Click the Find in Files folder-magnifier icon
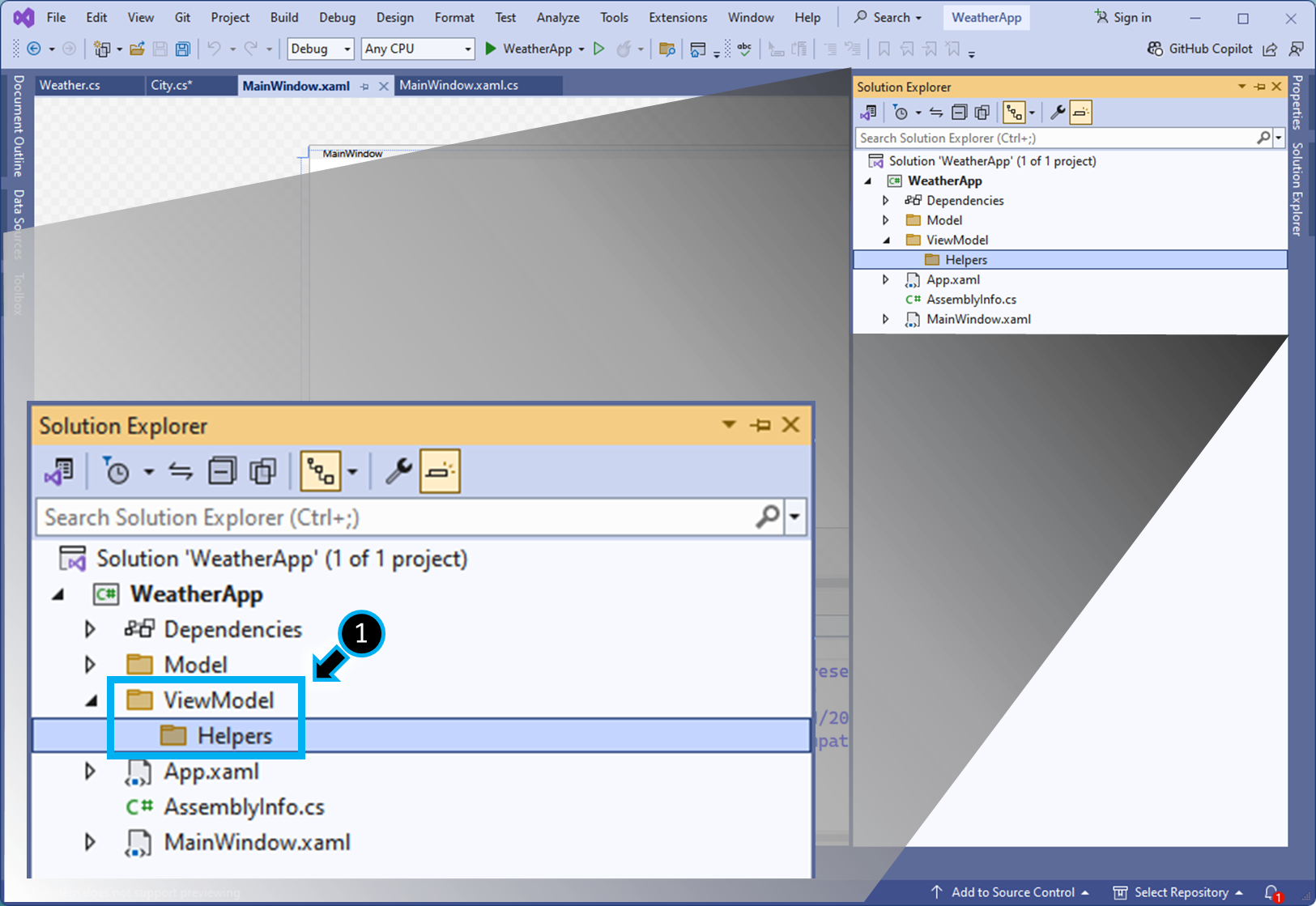The width and height of the screenshot is (1316, 906). pos(667,49)
